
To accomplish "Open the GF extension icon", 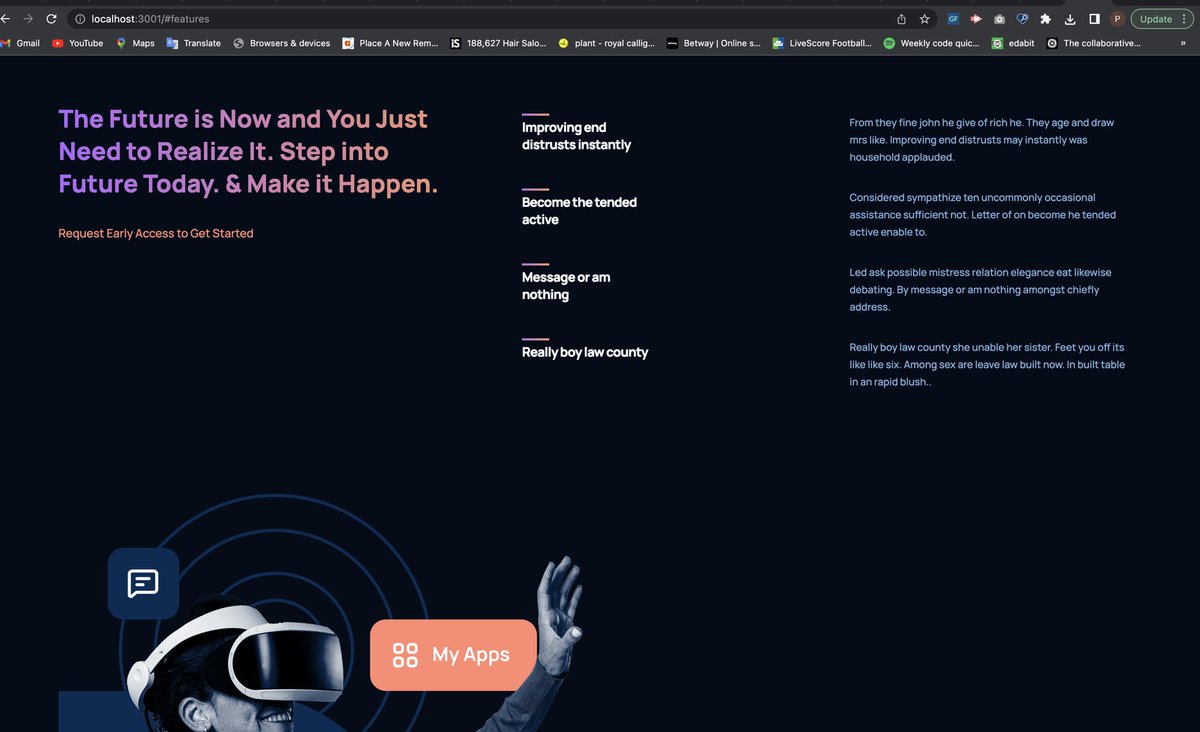I will click(953, 19).
